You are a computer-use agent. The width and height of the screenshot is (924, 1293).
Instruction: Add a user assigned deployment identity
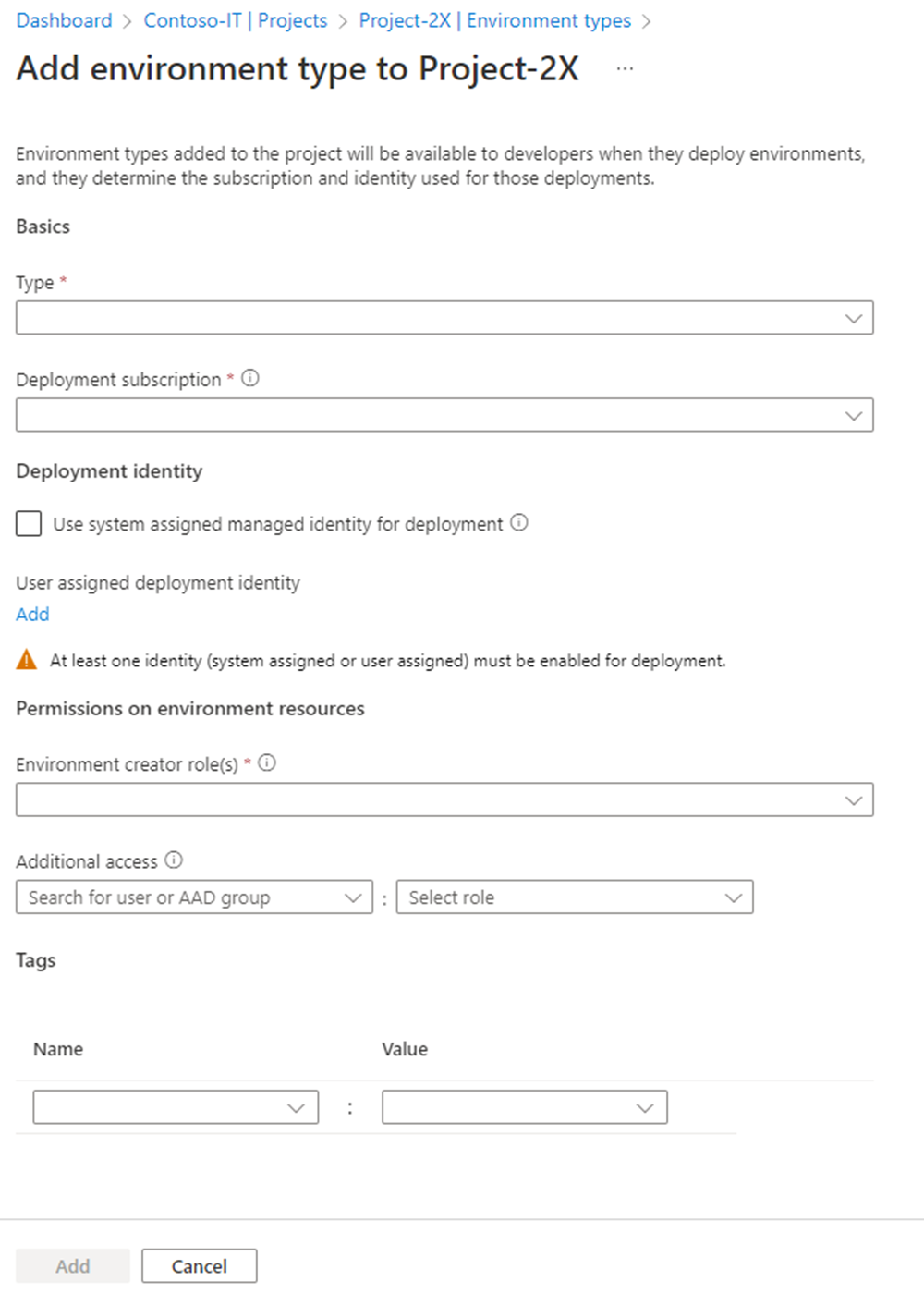click(32, 614)
